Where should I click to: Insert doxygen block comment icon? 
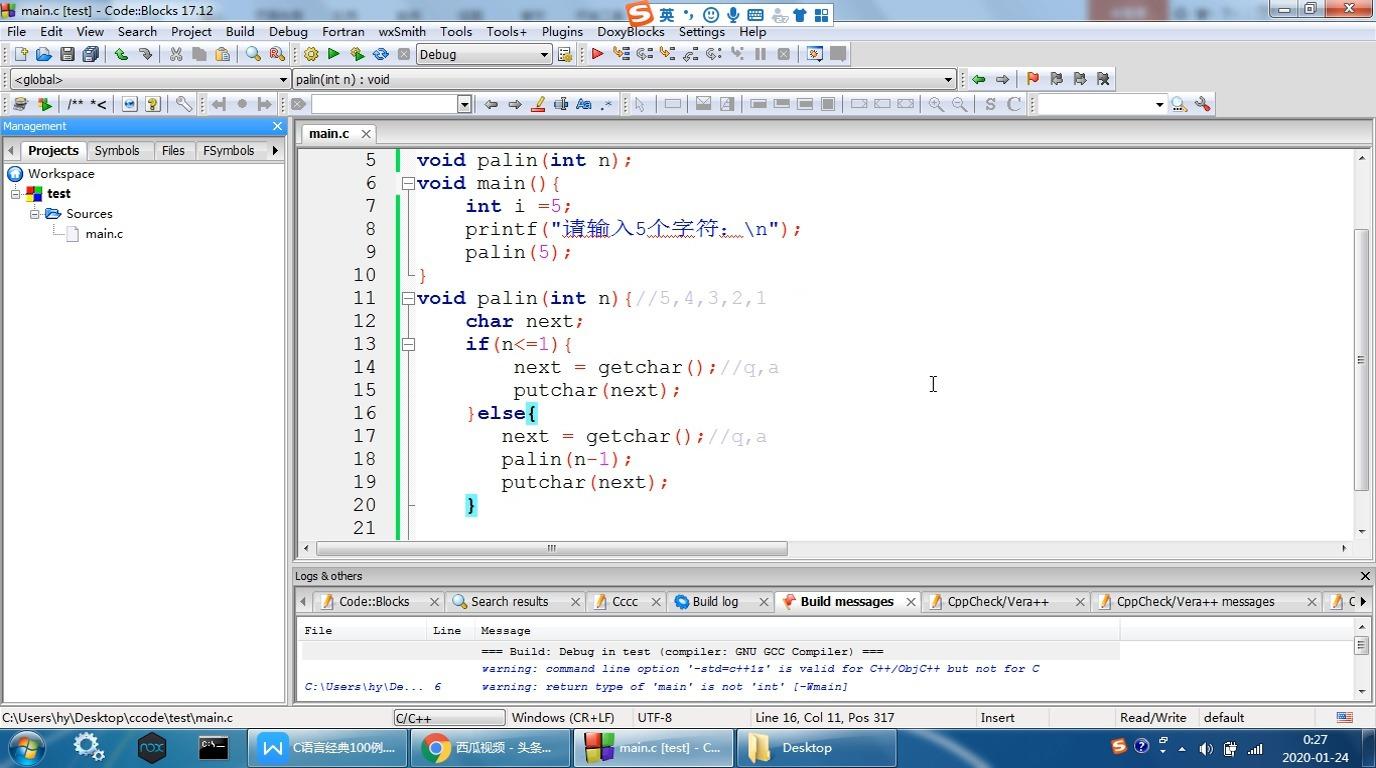(76, 104)
